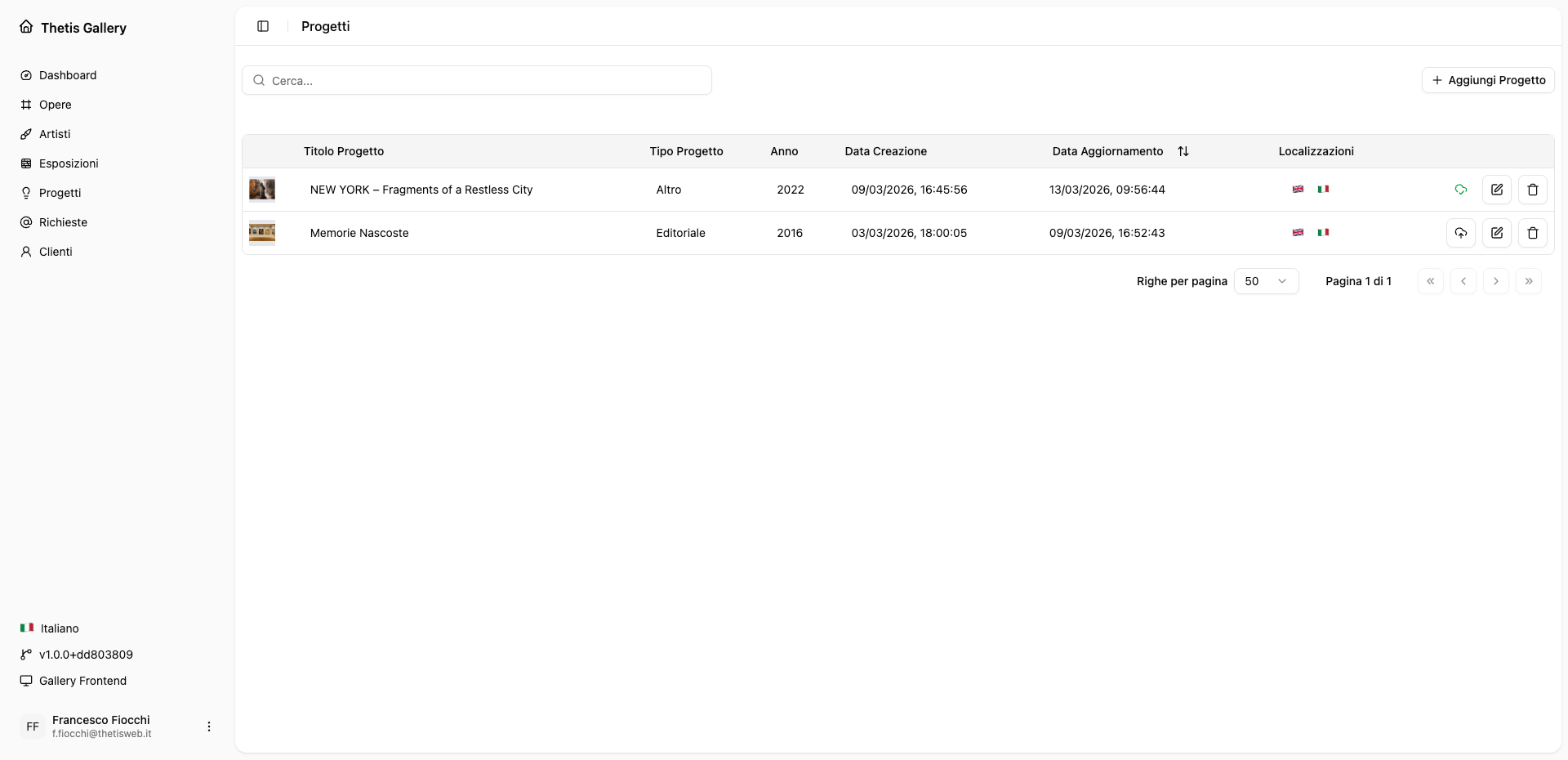Open edit for Memorie Nascoste
The width and height of the screenshot is (1568, 760).
pyautogui.click(x=1496, y=233)
